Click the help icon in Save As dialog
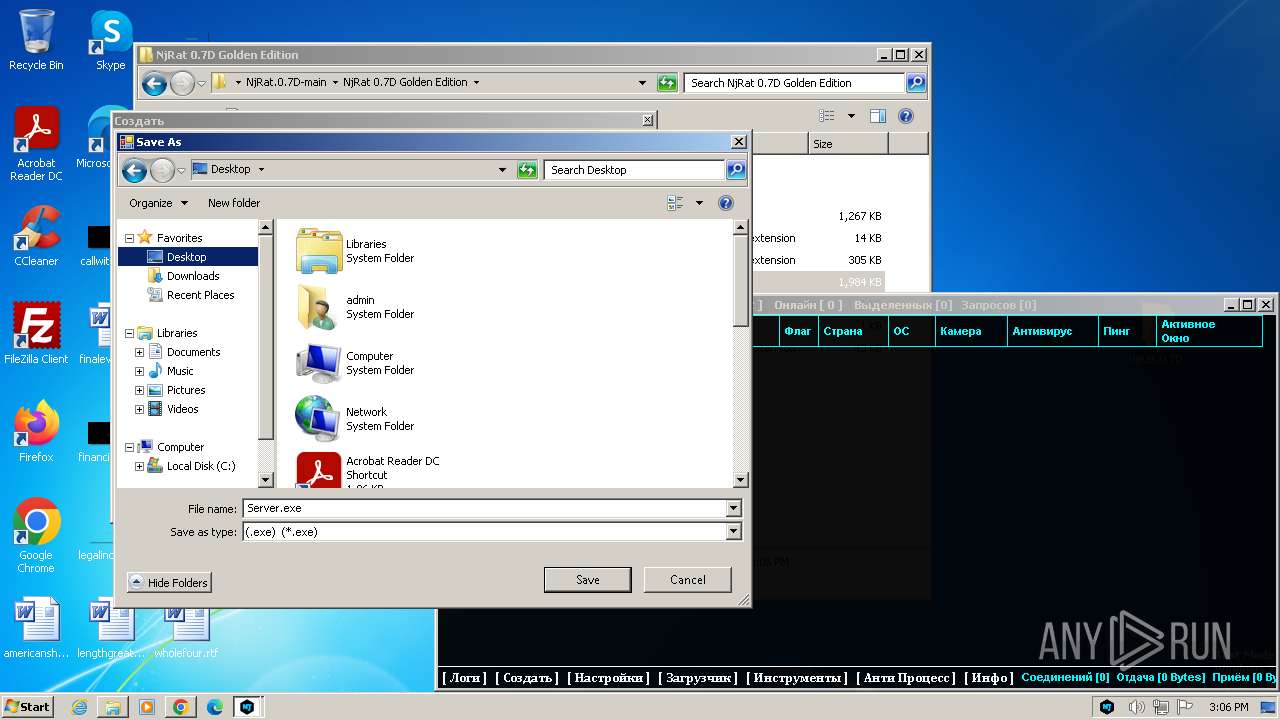Image resolution: width=1280 pixels, height=720 pixels. (x=726, y=203)
